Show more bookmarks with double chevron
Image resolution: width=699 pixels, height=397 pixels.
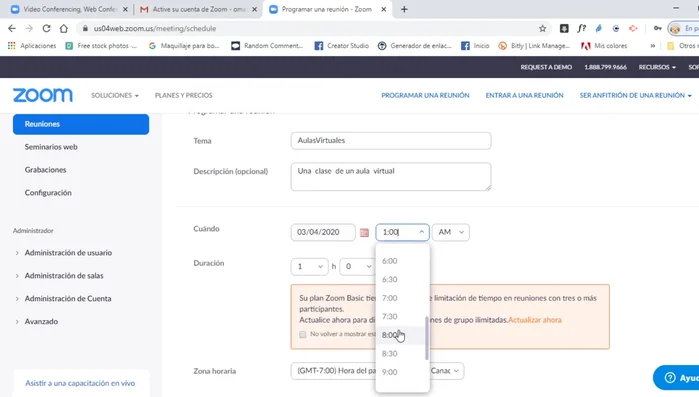tap(653, 46)
